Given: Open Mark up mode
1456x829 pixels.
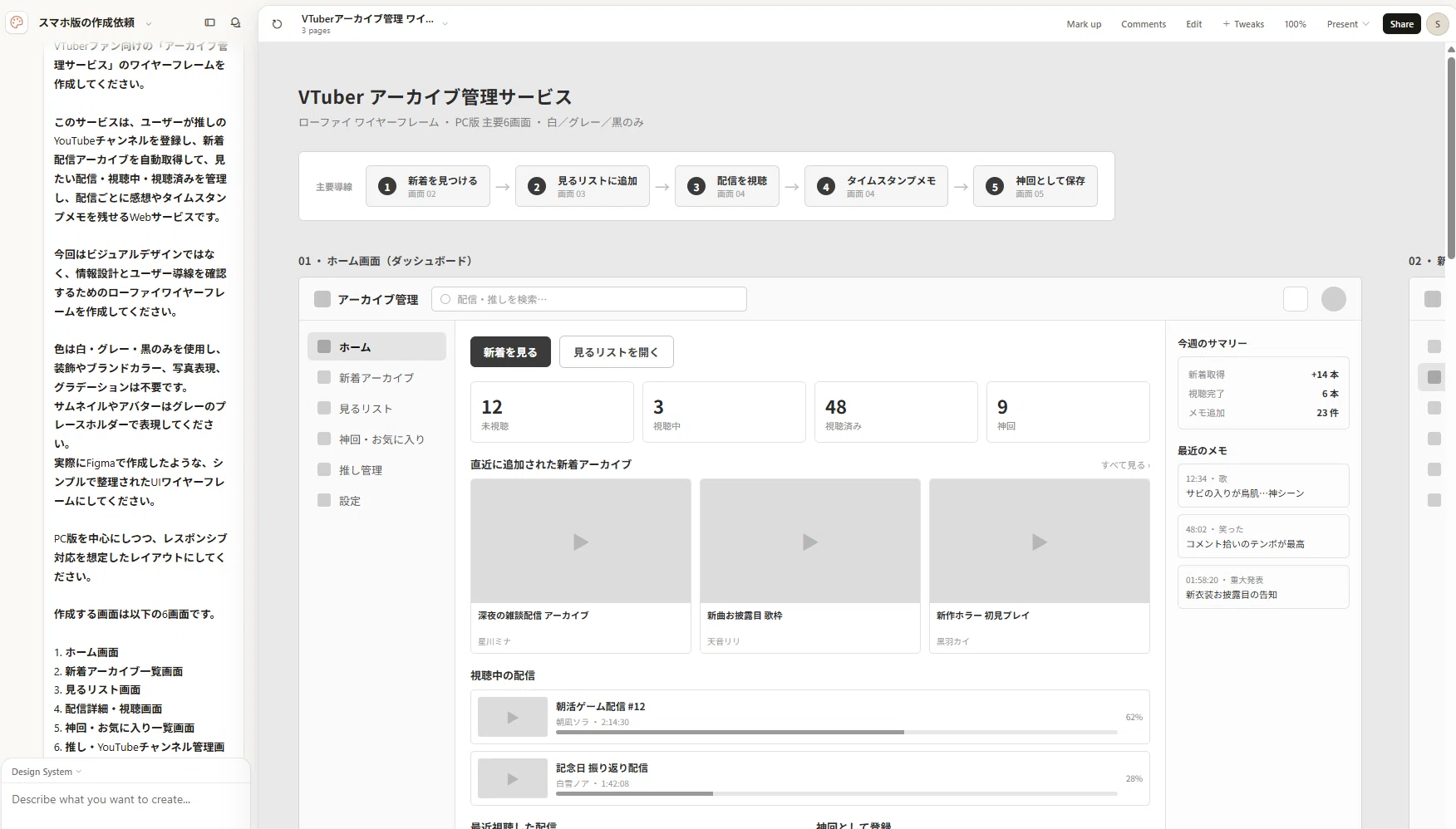Looking at the screenshot, I should tap(1084, 24).
